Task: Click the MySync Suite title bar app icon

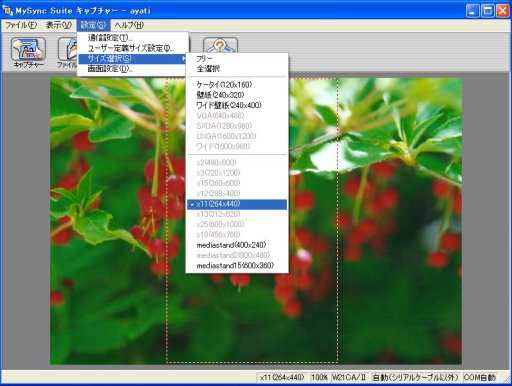Action: 7,10
